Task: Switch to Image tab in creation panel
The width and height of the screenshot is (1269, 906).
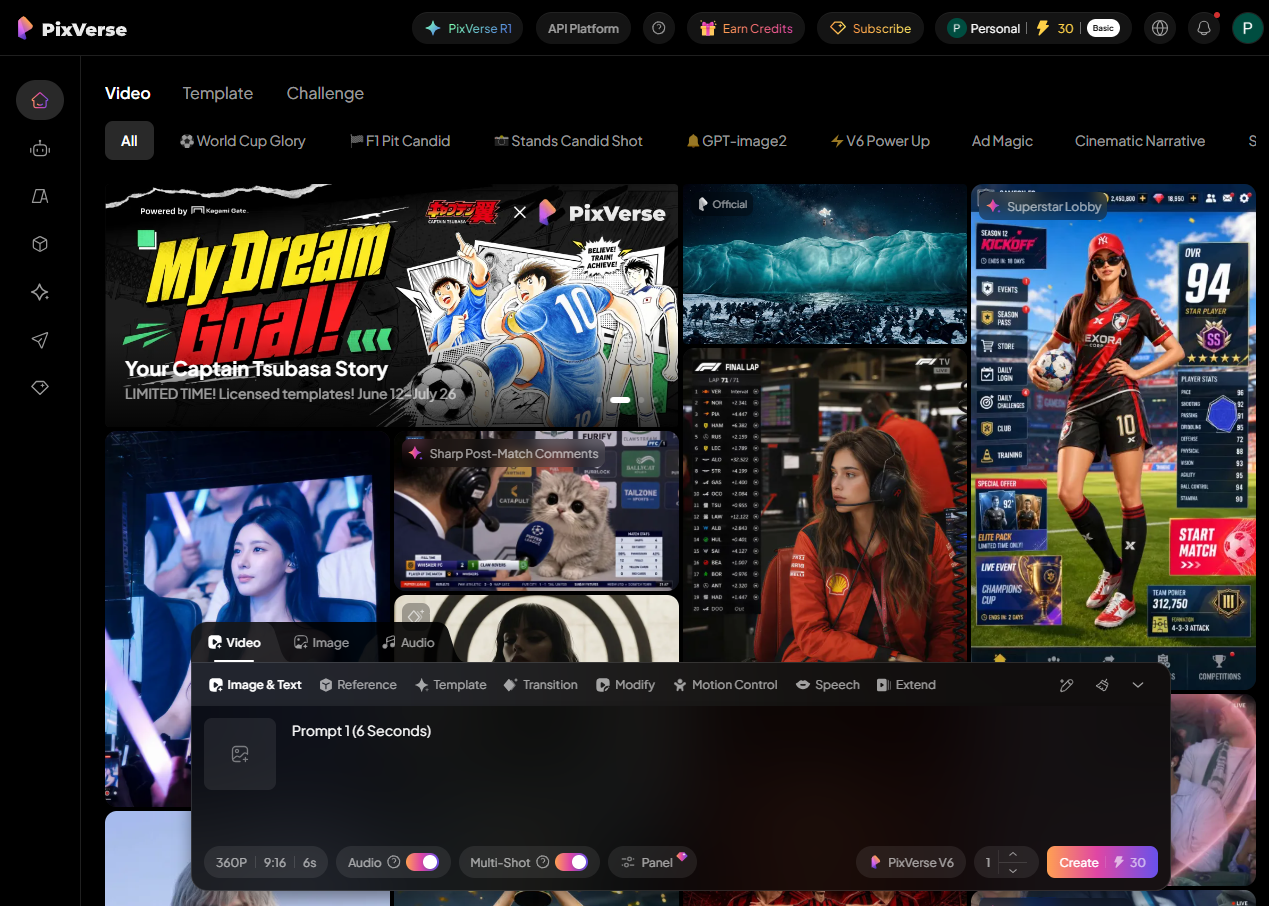Action: click(x=321, y=642)
